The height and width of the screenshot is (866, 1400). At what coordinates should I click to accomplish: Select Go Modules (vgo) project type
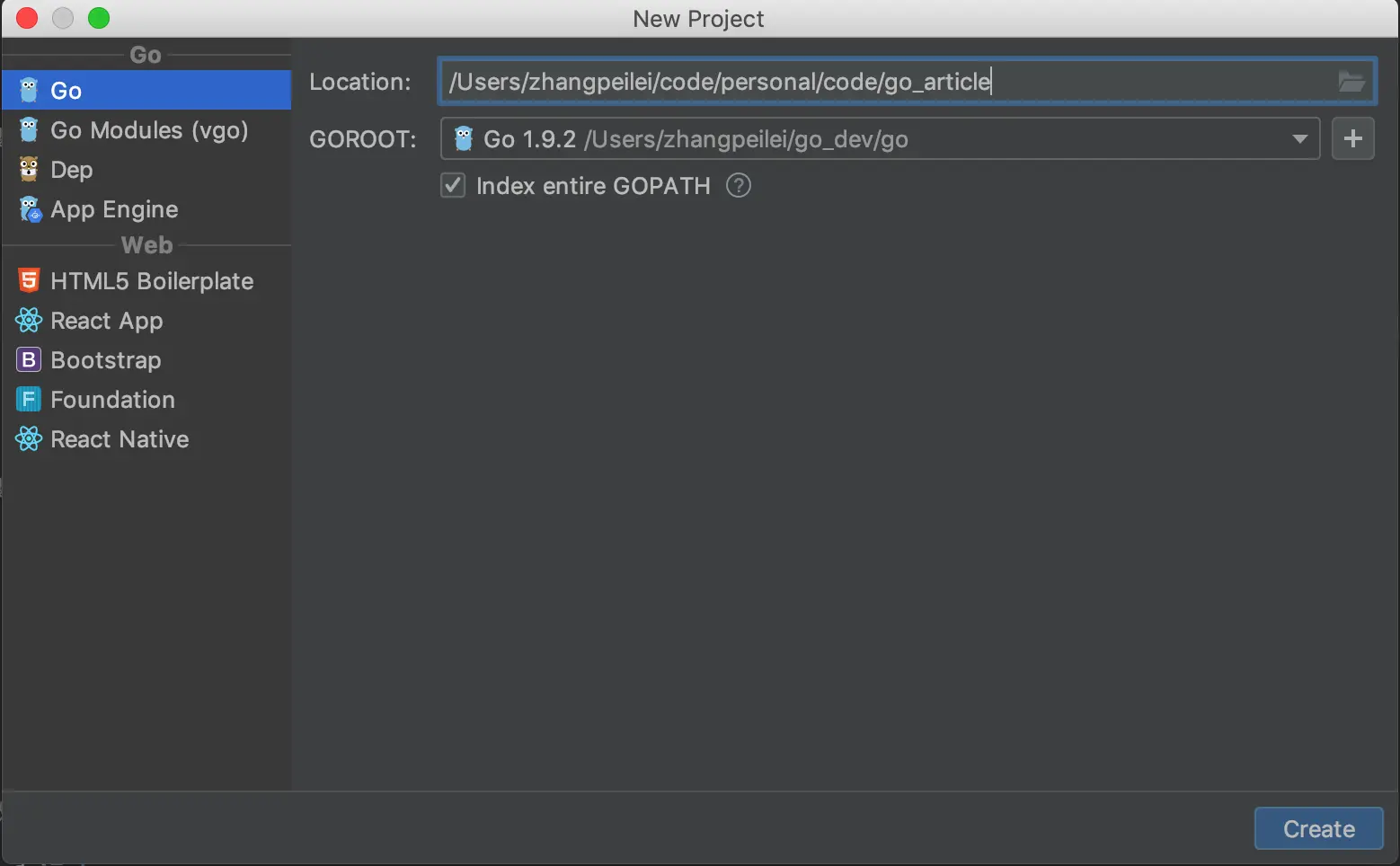pos(146,130)
